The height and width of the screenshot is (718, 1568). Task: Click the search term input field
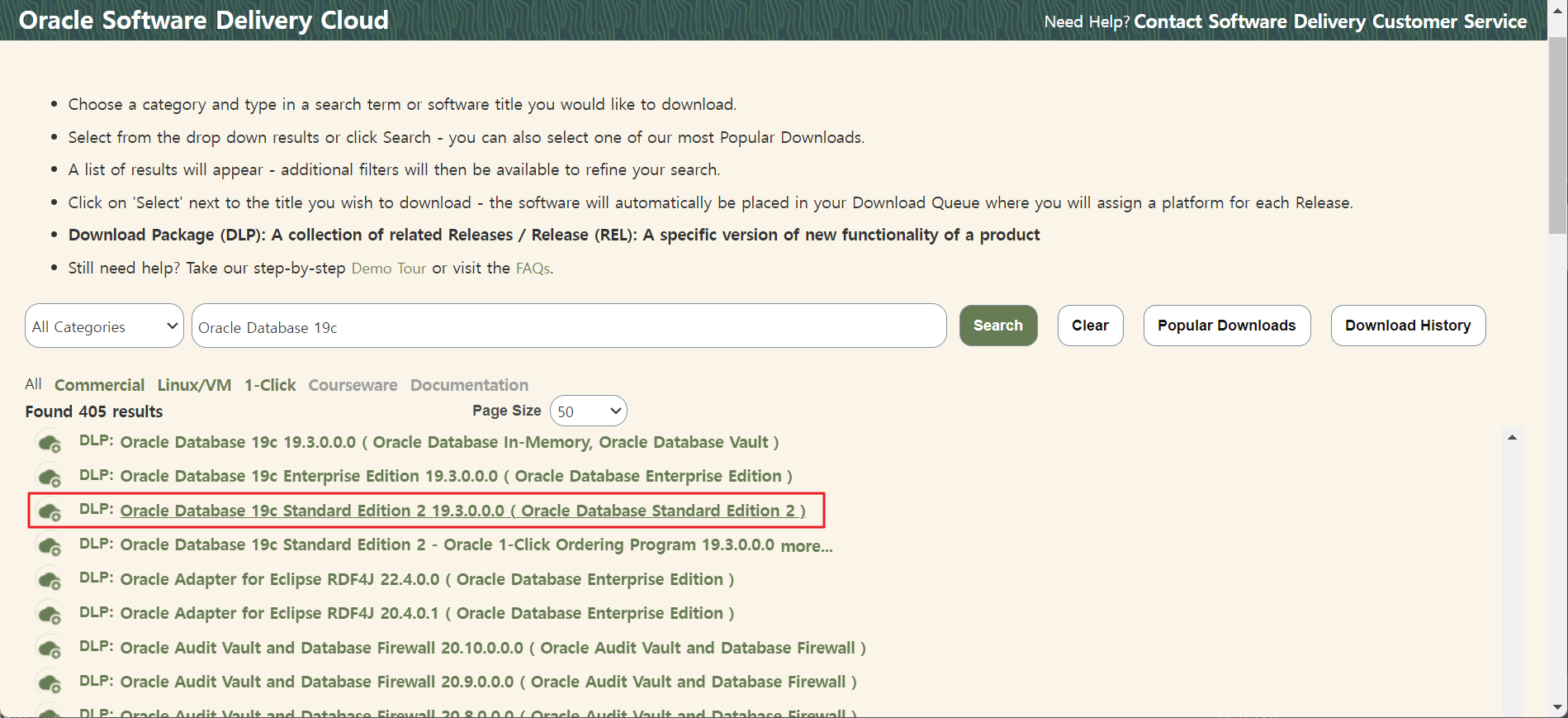click(x=569, y=326)
